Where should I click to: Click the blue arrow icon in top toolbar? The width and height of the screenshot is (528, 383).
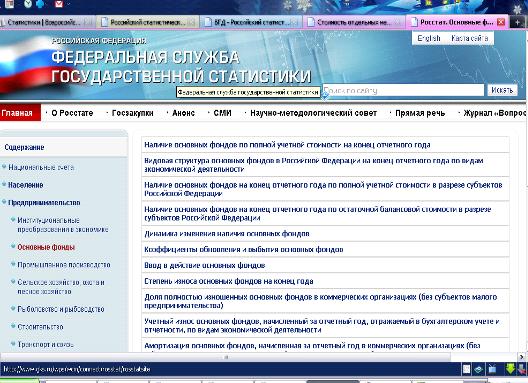40,4
